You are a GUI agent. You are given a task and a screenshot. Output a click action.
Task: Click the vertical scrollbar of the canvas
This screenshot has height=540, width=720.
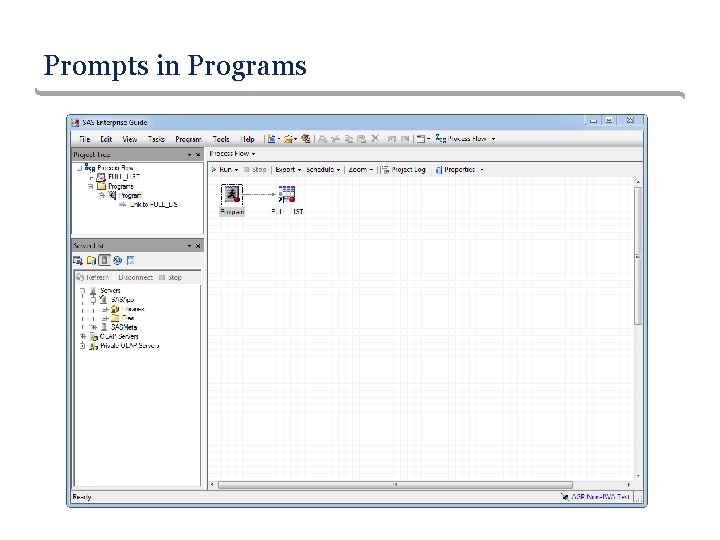pos(638,256)
